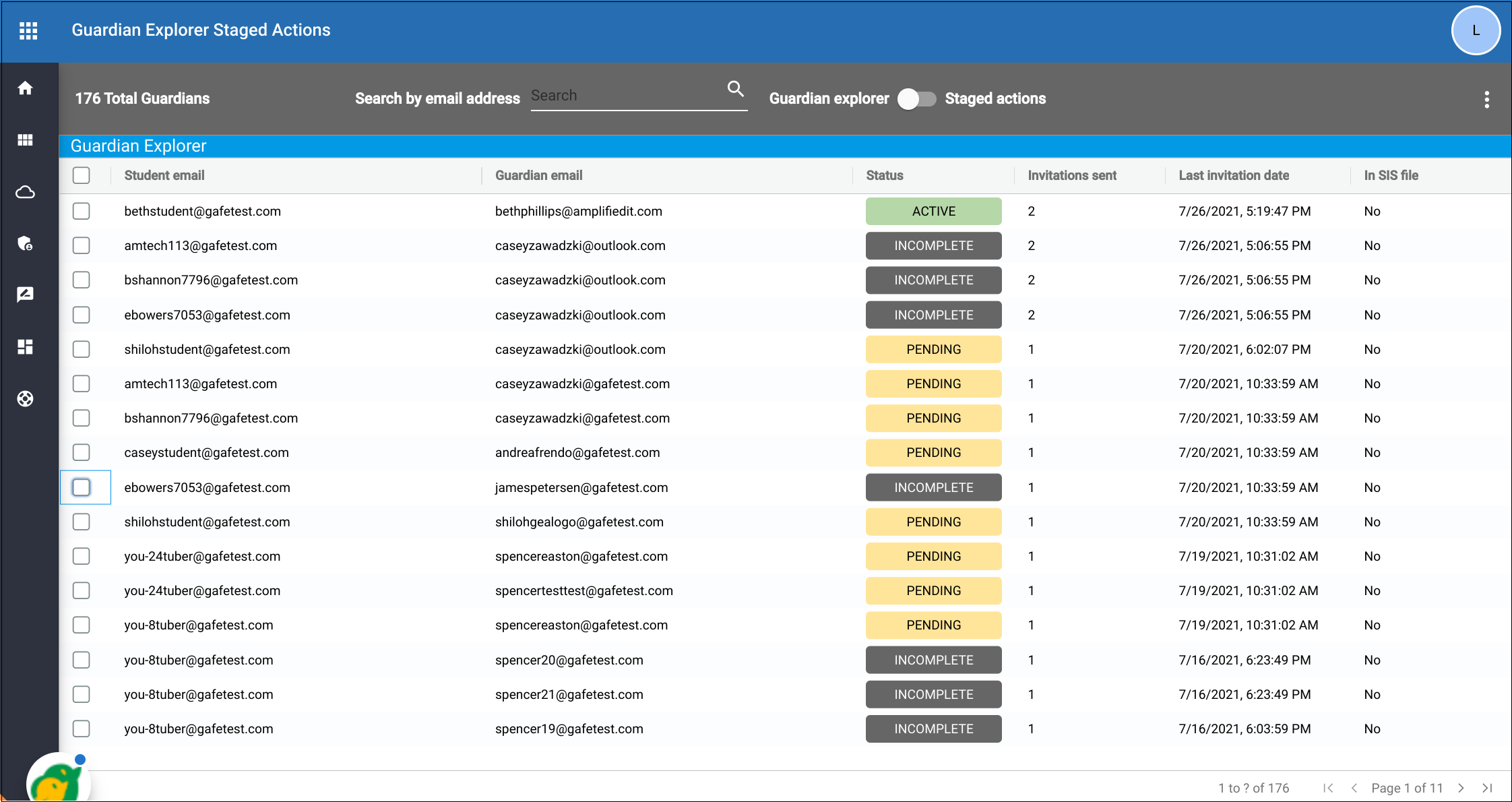
Task: Click the search magnifier icon
Action: pos(735,89)
